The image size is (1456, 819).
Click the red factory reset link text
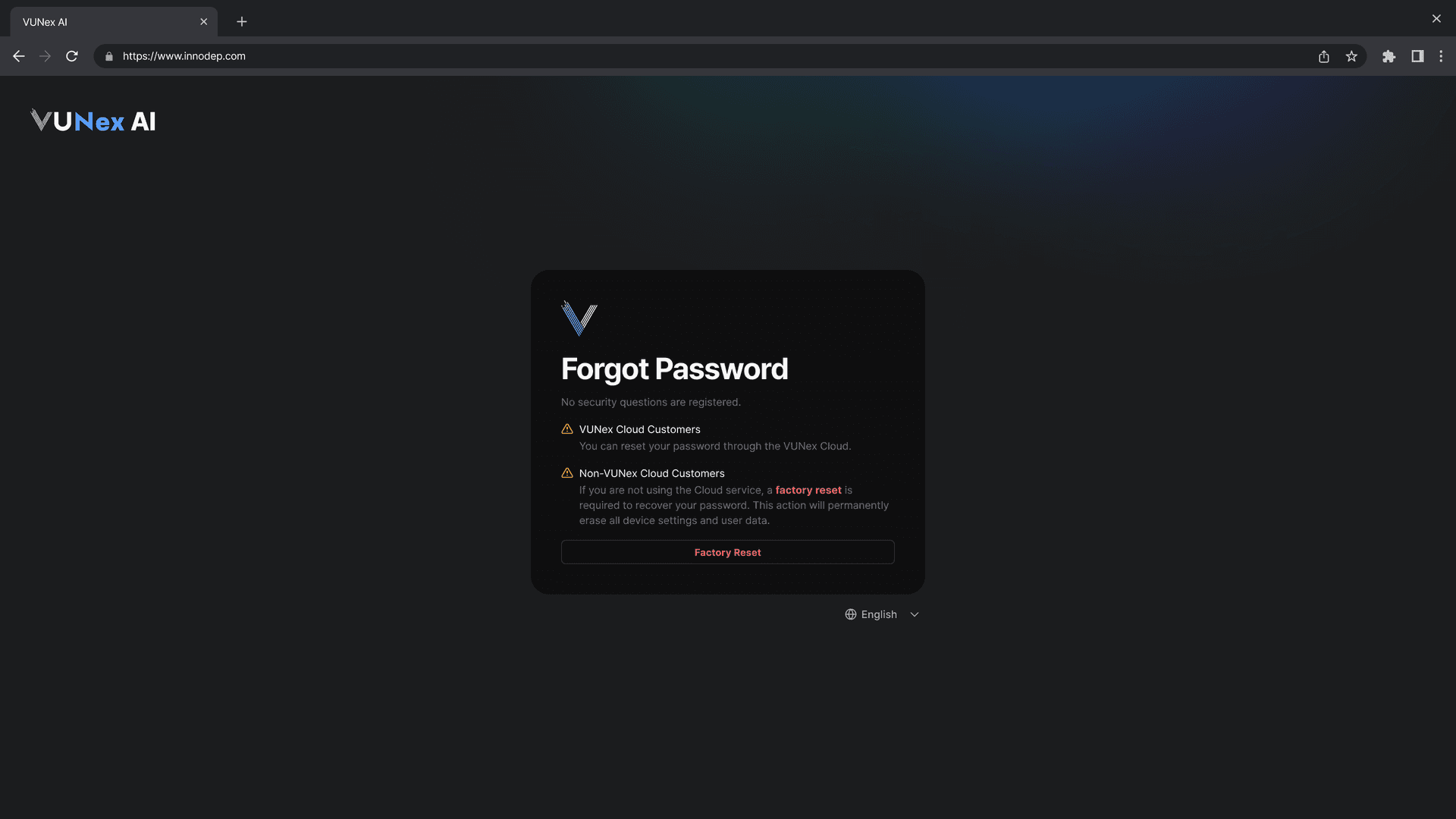pos(808,490)
